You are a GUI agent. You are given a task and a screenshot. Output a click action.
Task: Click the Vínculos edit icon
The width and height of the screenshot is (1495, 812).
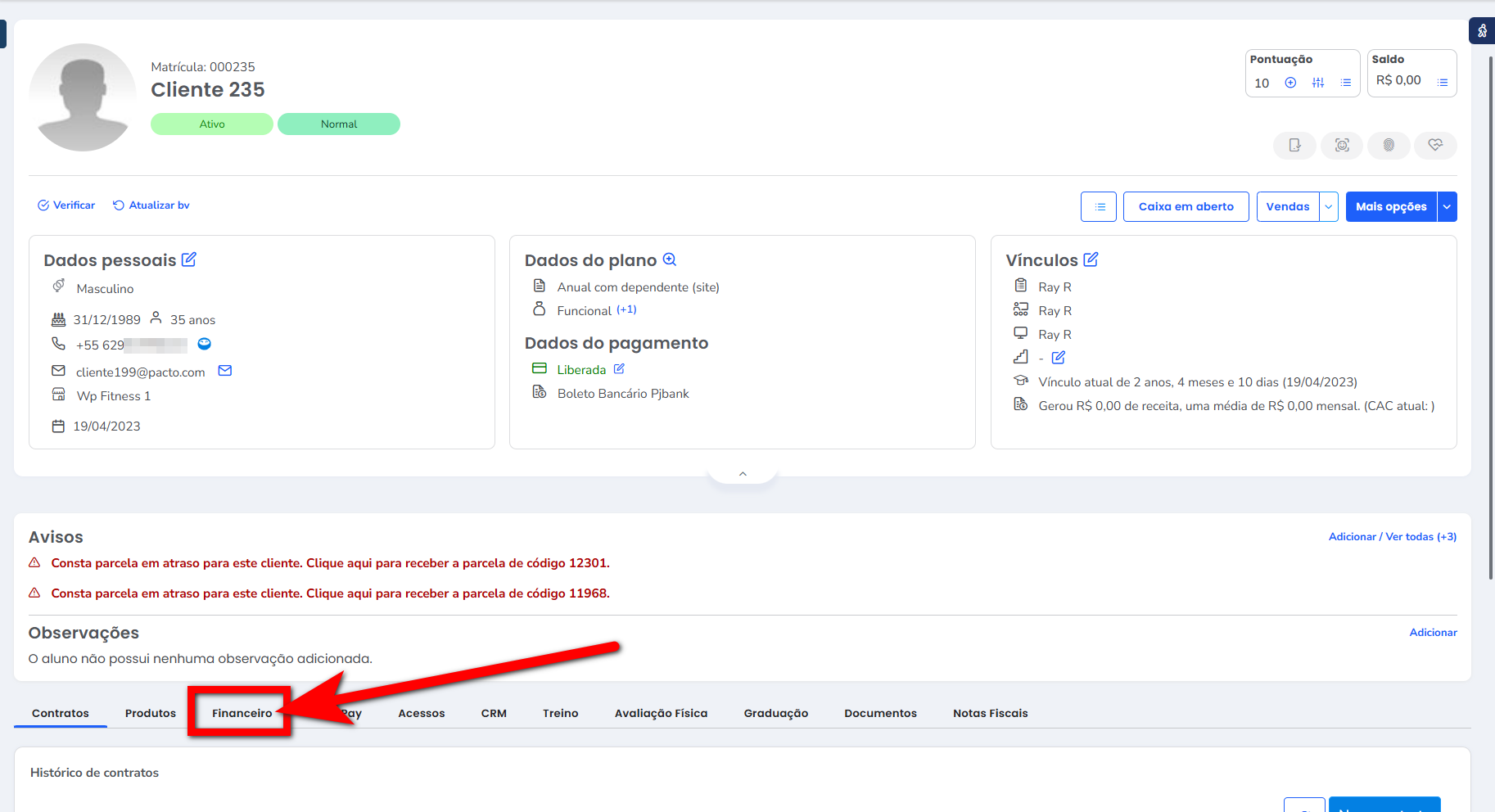point(1091,259)
